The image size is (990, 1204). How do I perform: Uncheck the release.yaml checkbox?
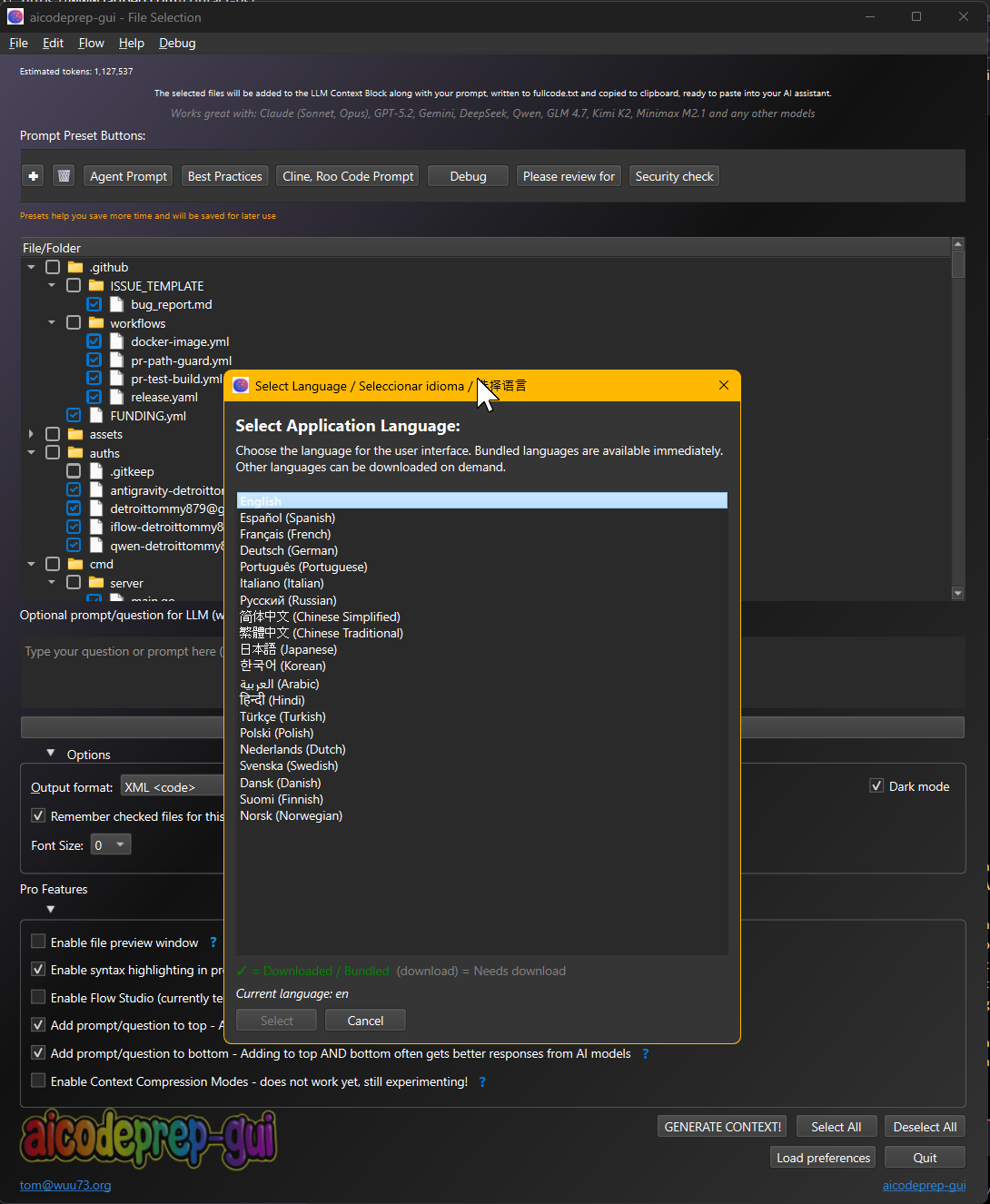(94, 397)
